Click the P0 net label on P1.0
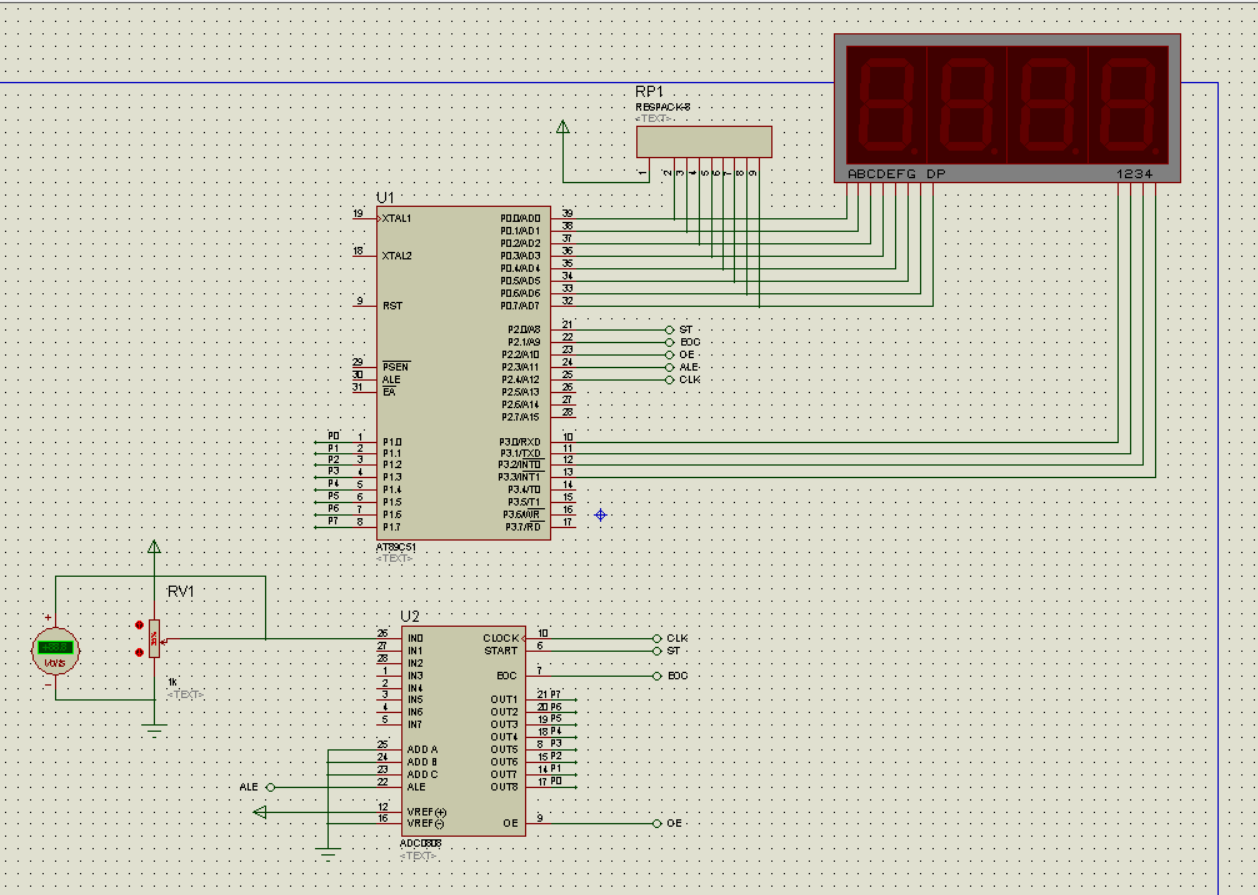This screenshot has width=1258, height=895. (x=334, y=436)
